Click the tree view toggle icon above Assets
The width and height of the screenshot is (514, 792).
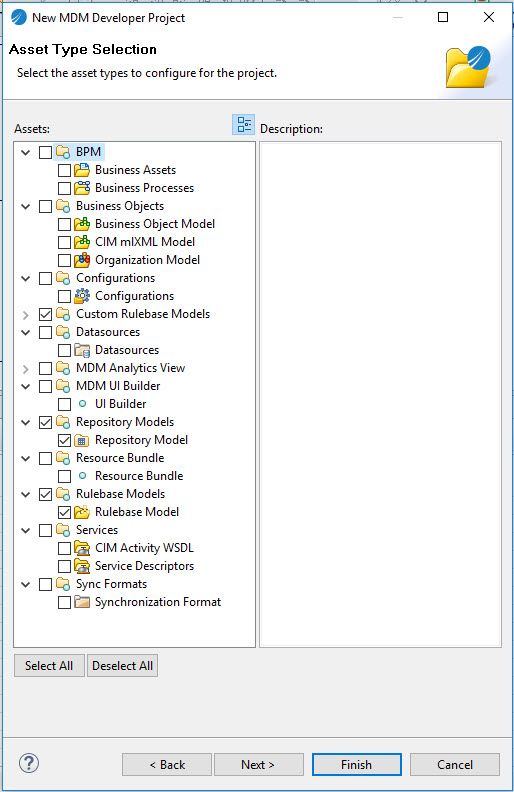tap(243, 124)
